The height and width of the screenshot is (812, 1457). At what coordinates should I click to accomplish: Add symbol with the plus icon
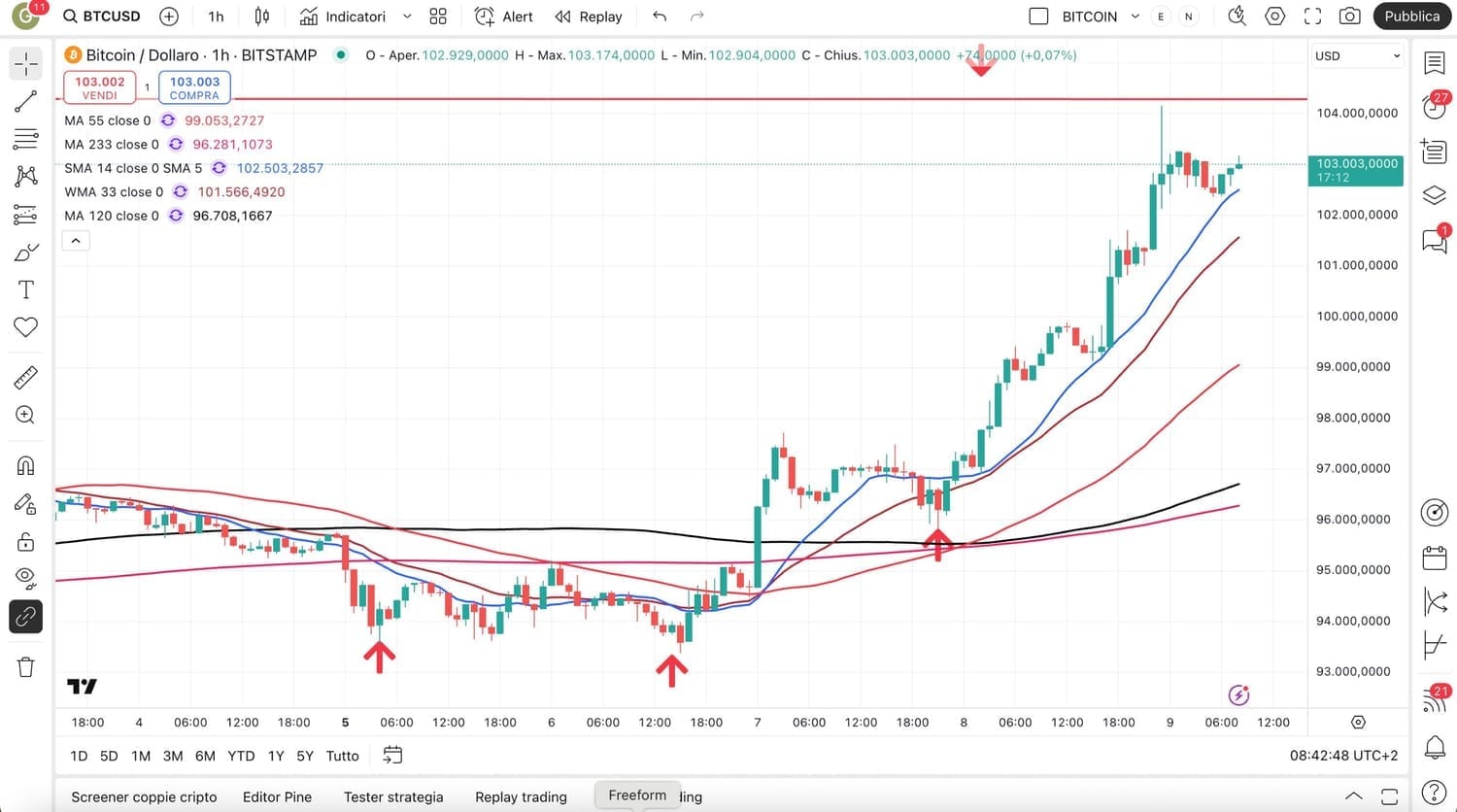tap(169, 17)
